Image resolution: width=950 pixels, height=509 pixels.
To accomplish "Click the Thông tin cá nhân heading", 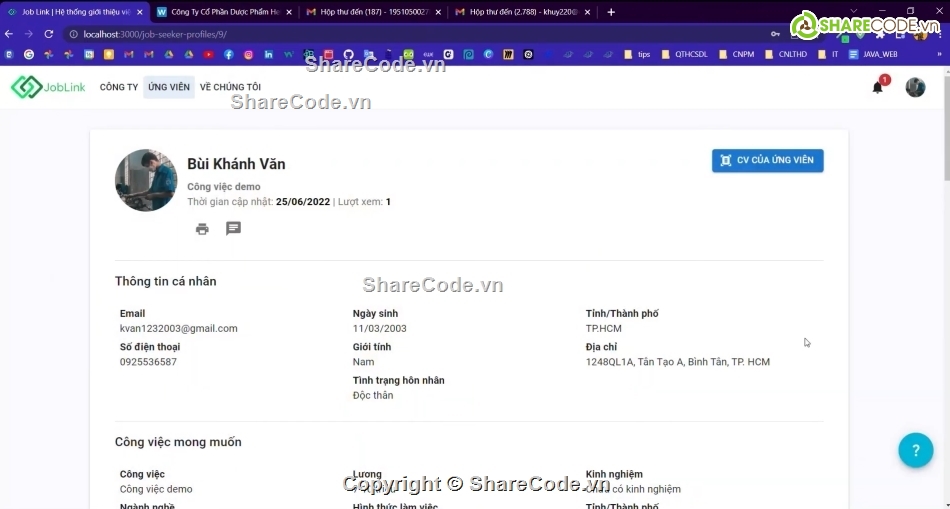I will [165, 281].
